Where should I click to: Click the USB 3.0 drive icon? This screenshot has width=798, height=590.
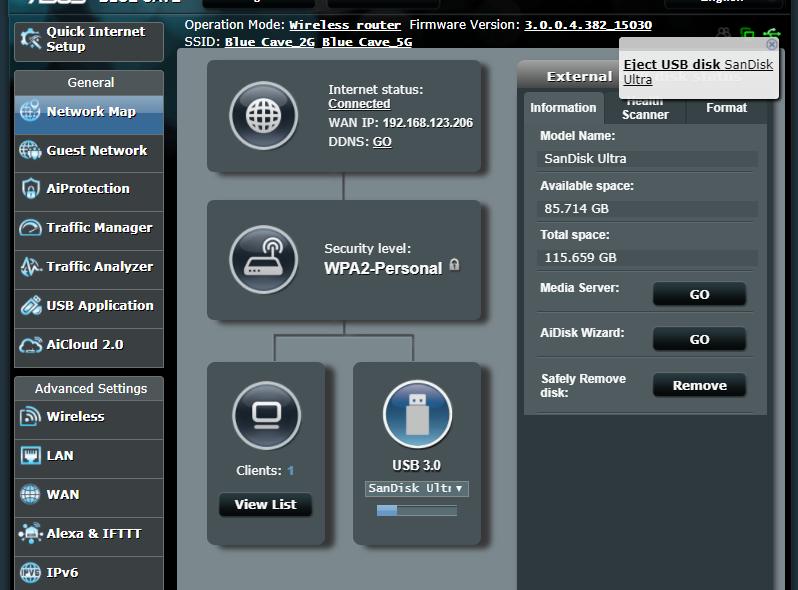(417, 414)
